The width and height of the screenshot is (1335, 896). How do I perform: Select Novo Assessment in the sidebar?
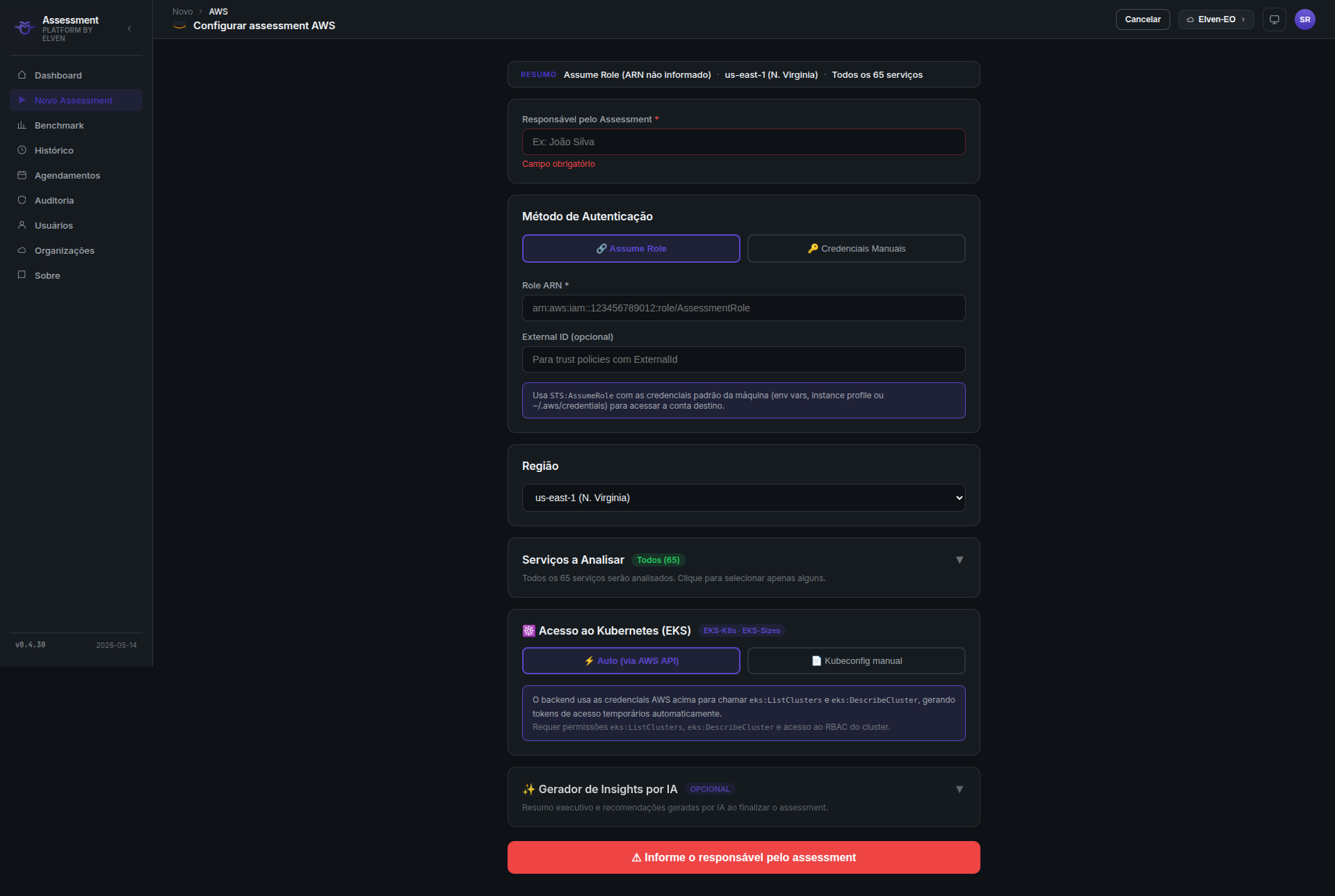[x=76, y=100]
